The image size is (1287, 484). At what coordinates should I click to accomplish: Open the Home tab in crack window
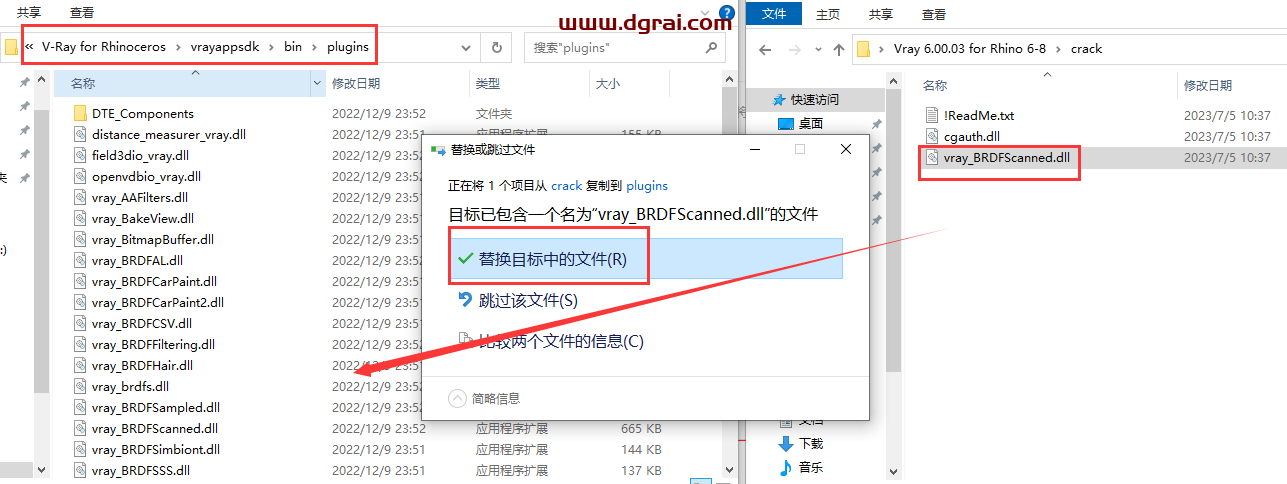(828, 14)
